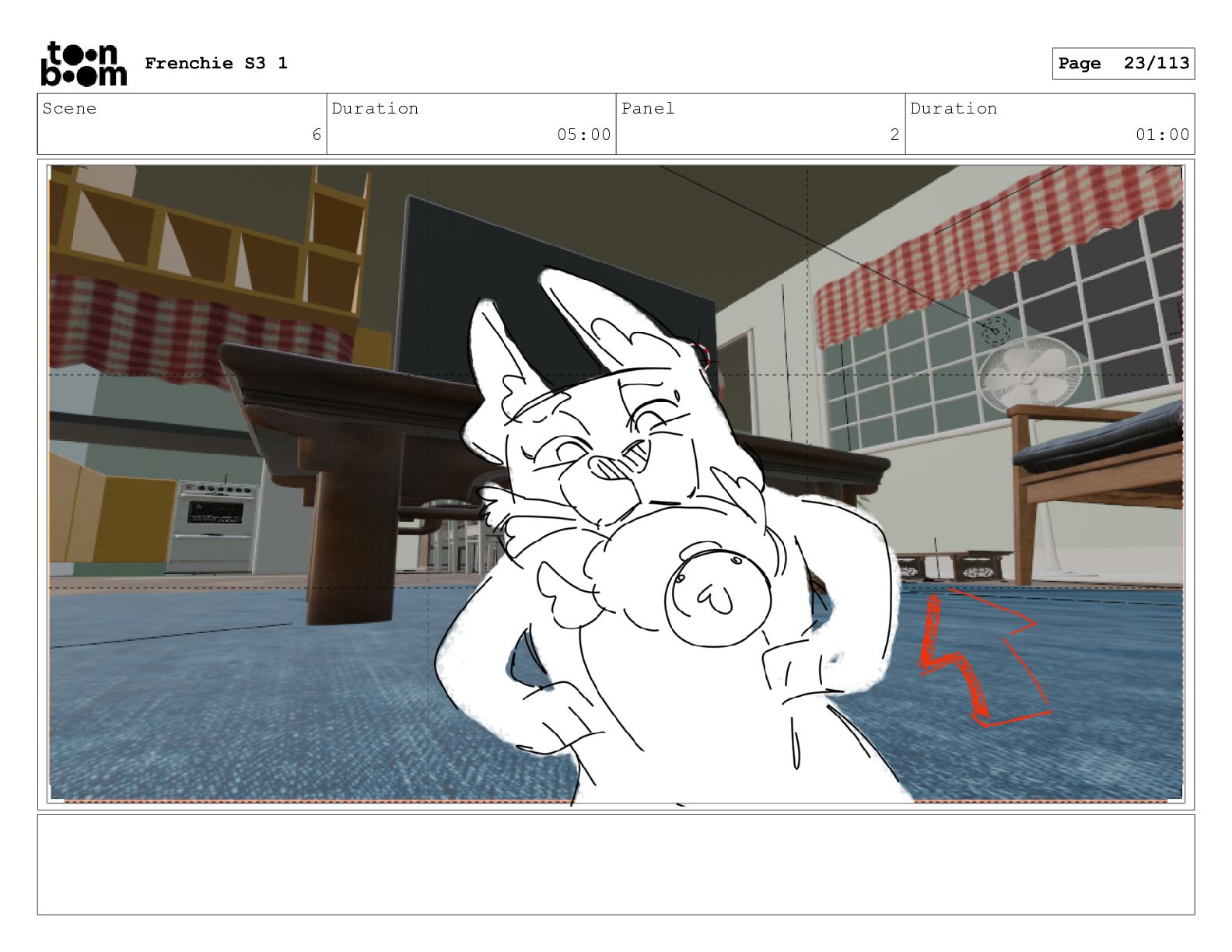Click the Panel header label
Viewport: 1232px width, 952px height.
648,108
